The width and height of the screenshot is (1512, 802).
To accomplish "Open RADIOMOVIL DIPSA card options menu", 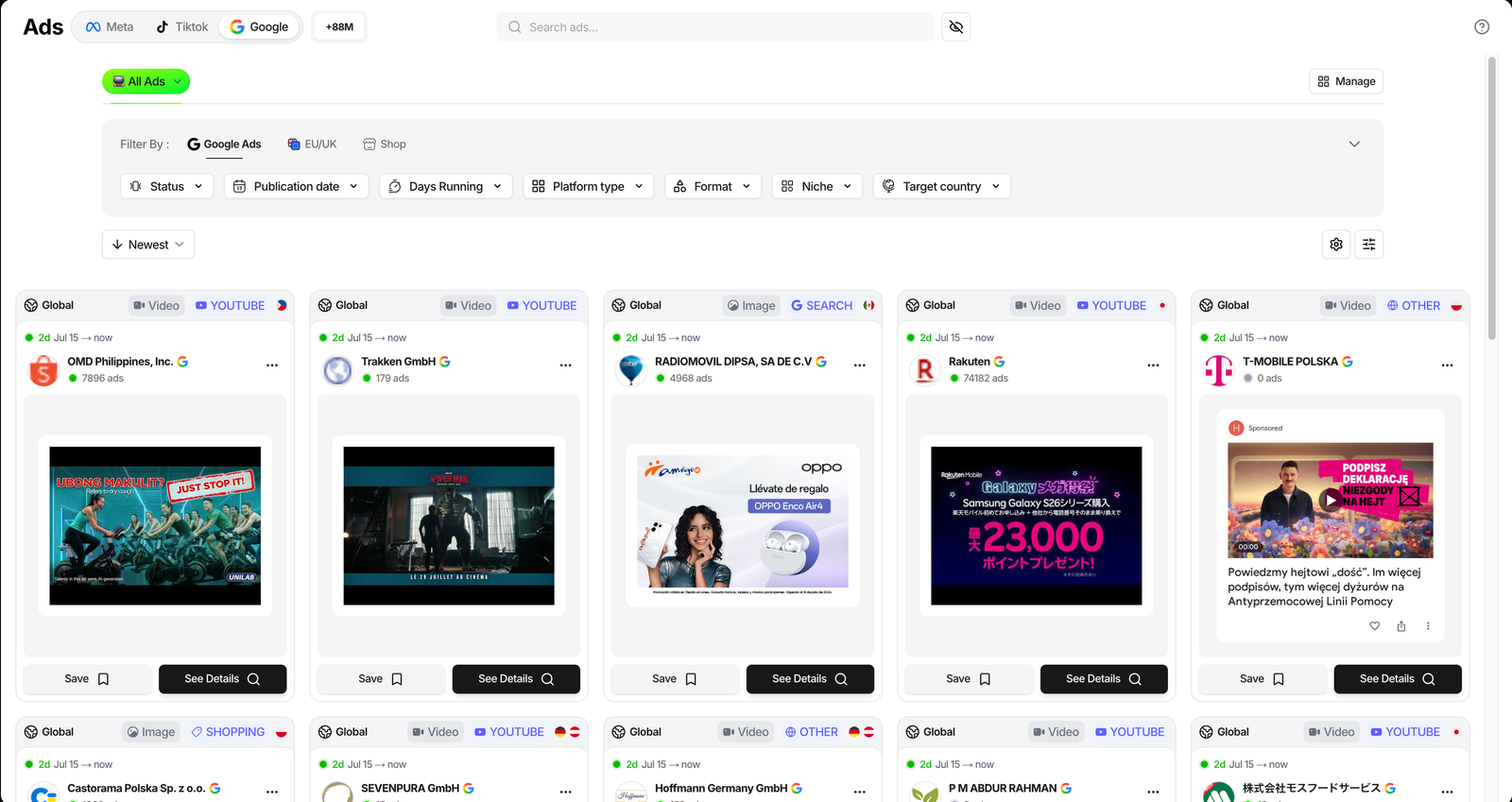I will 860,366.
